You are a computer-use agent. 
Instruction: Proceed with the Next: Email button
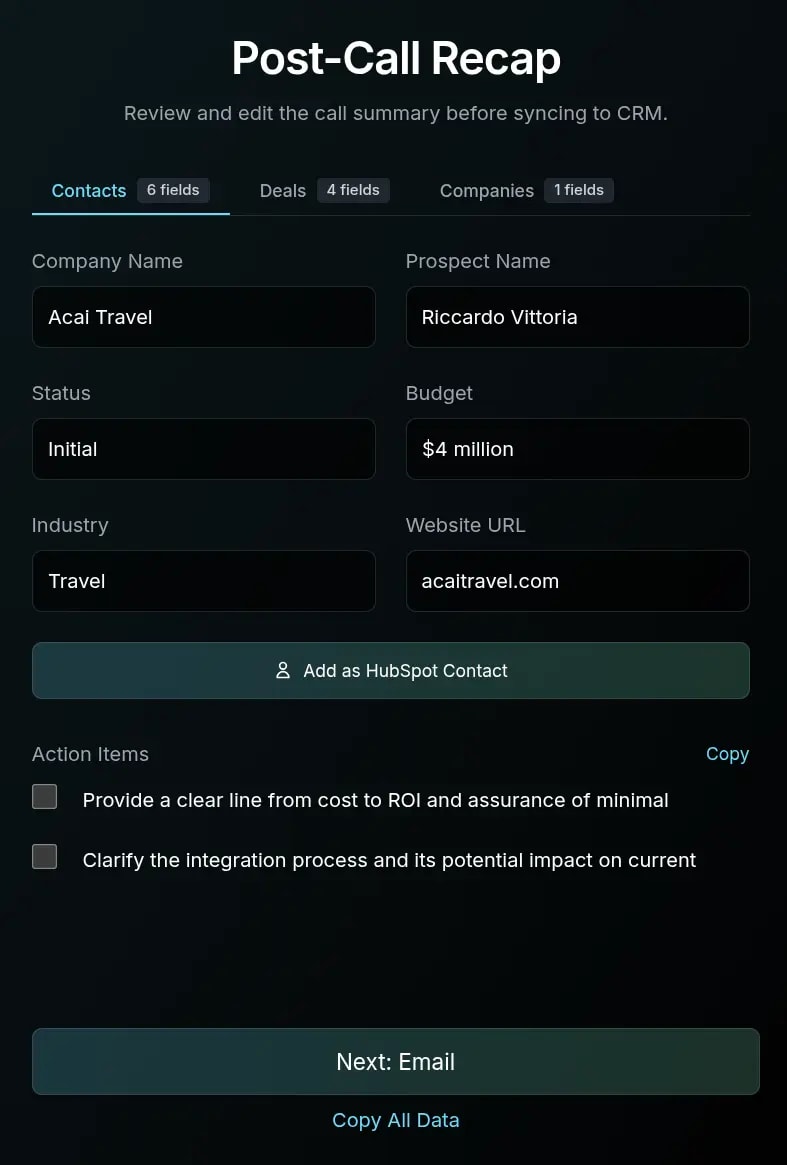tap(395, 1062)
